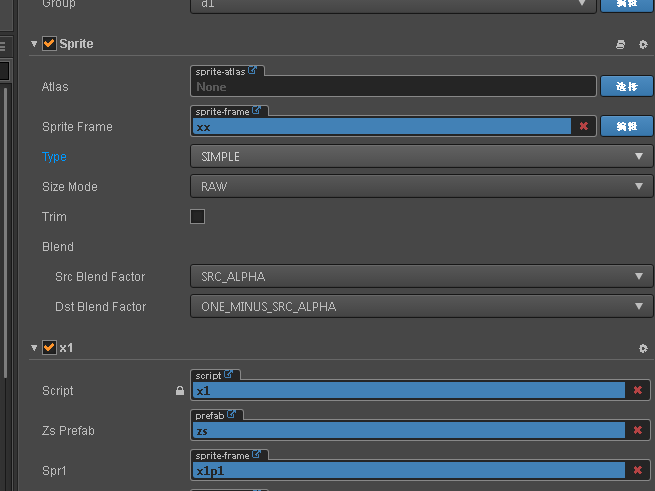Click the Zs Prefab jump link icon
Image resolution: width=655 pixels, height=491 pixels.
[232, 415]
